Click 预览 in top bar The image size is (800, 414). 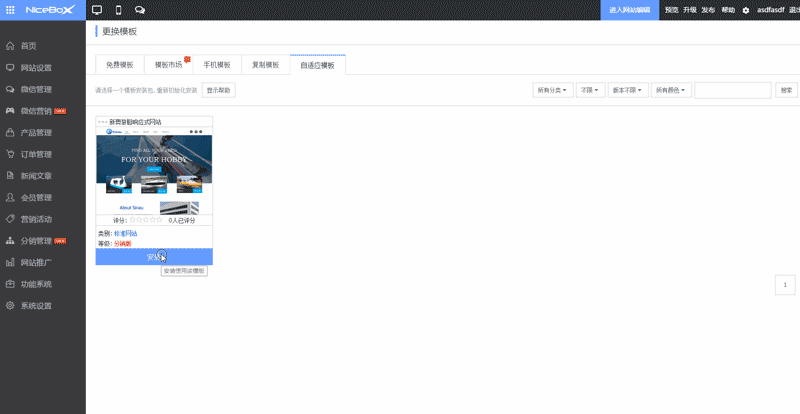click(671, 10)
